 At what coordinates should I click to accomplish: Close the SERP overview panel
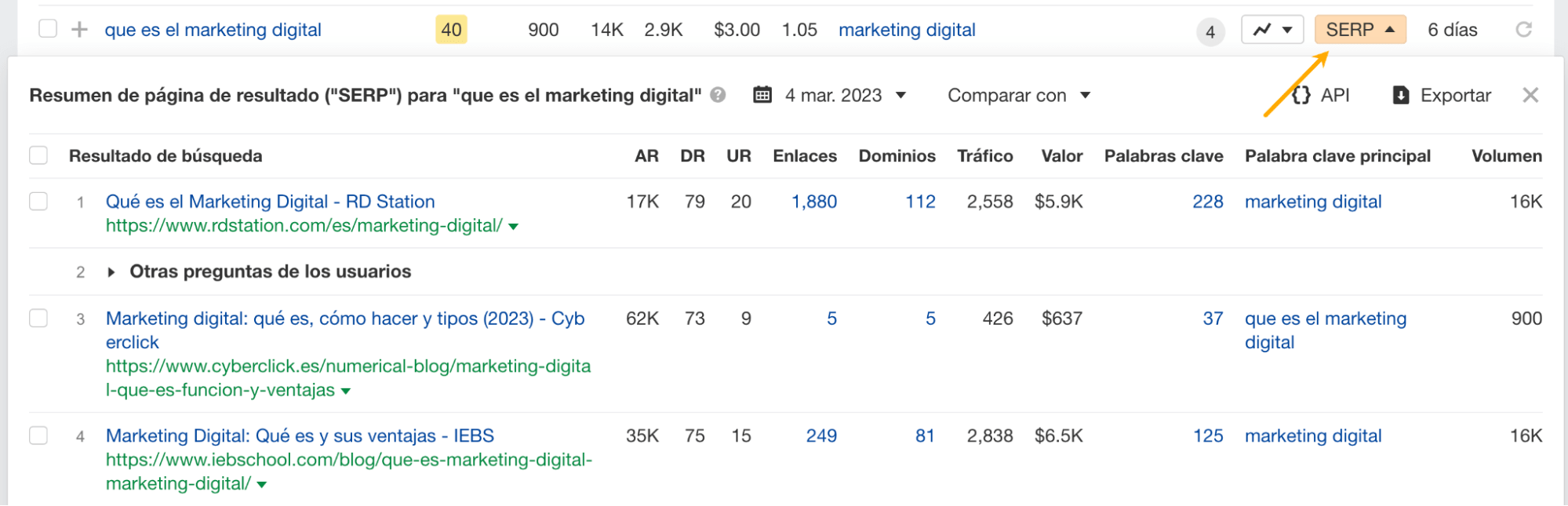click(1530, 95)
